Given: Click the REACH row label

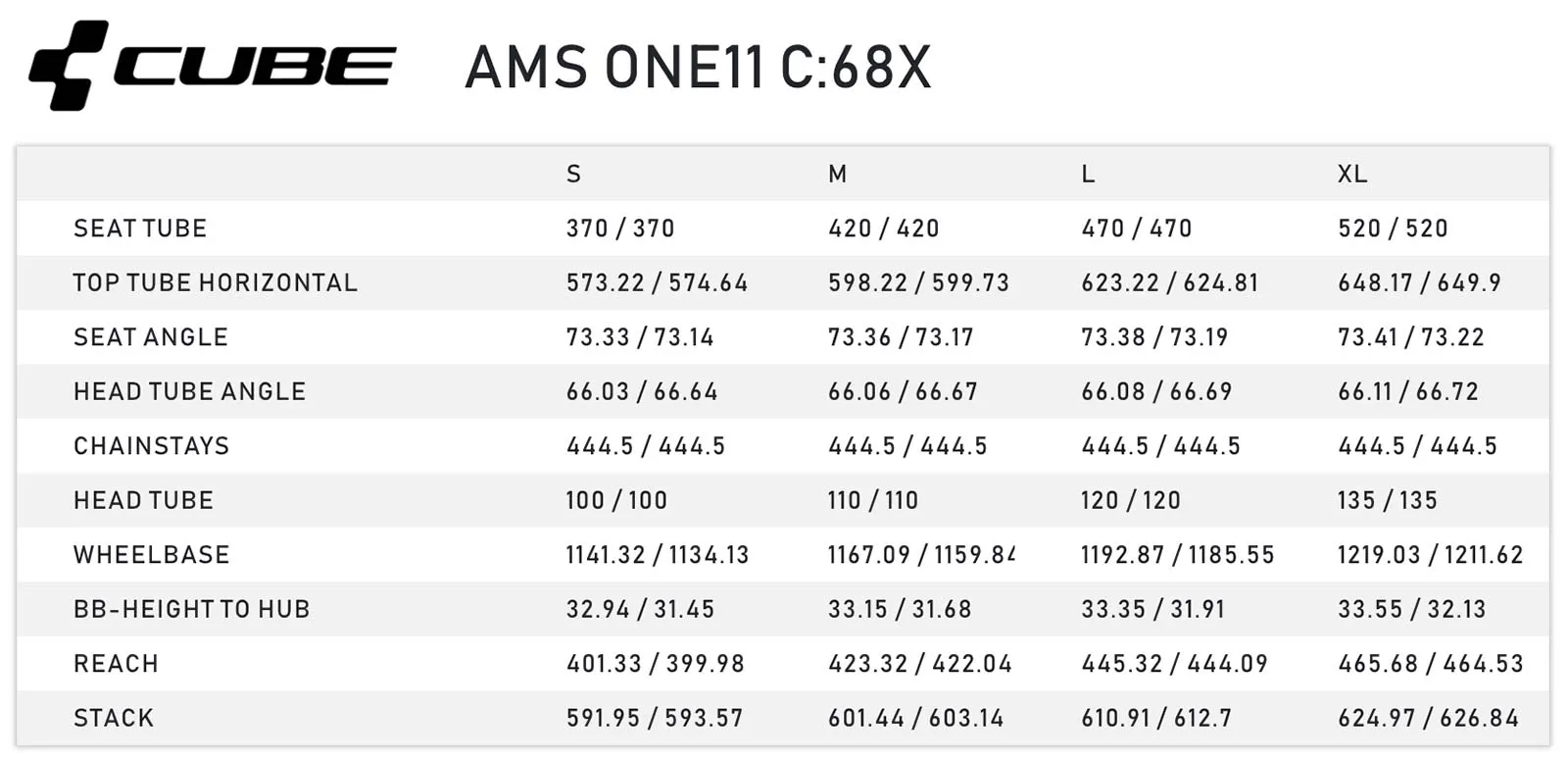Looking at the screenshot, I should [x=117, y=664].
